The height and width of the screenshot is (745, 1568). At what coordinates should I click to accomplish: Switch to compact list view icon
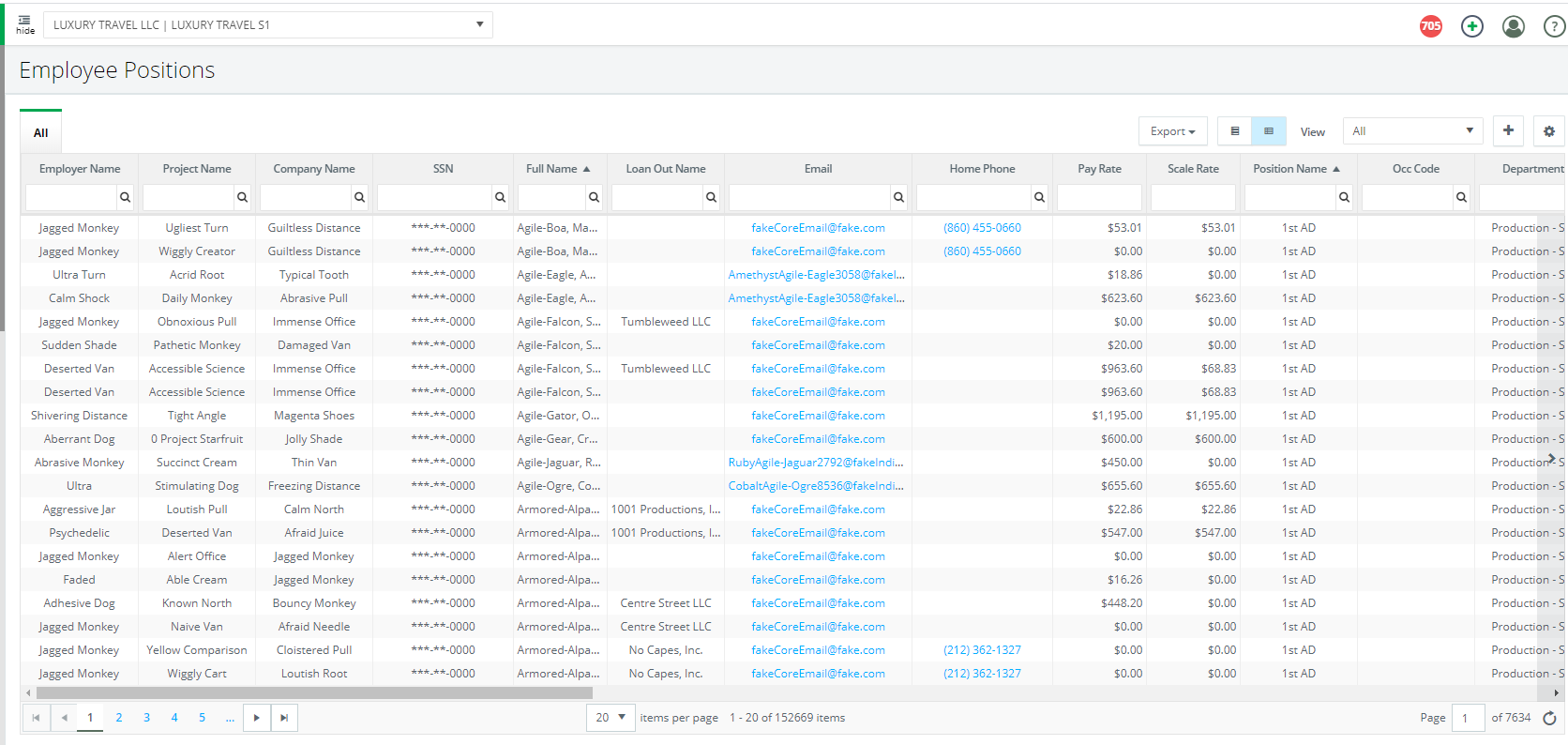(1234, 131)
